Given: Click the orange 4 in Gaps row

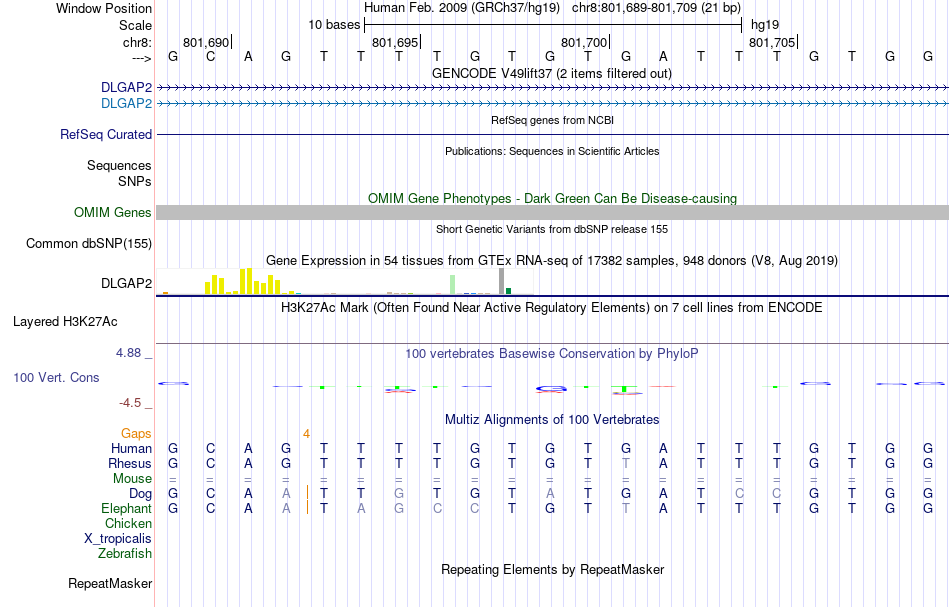Looking at the screenshot, I should click(307, 434).
